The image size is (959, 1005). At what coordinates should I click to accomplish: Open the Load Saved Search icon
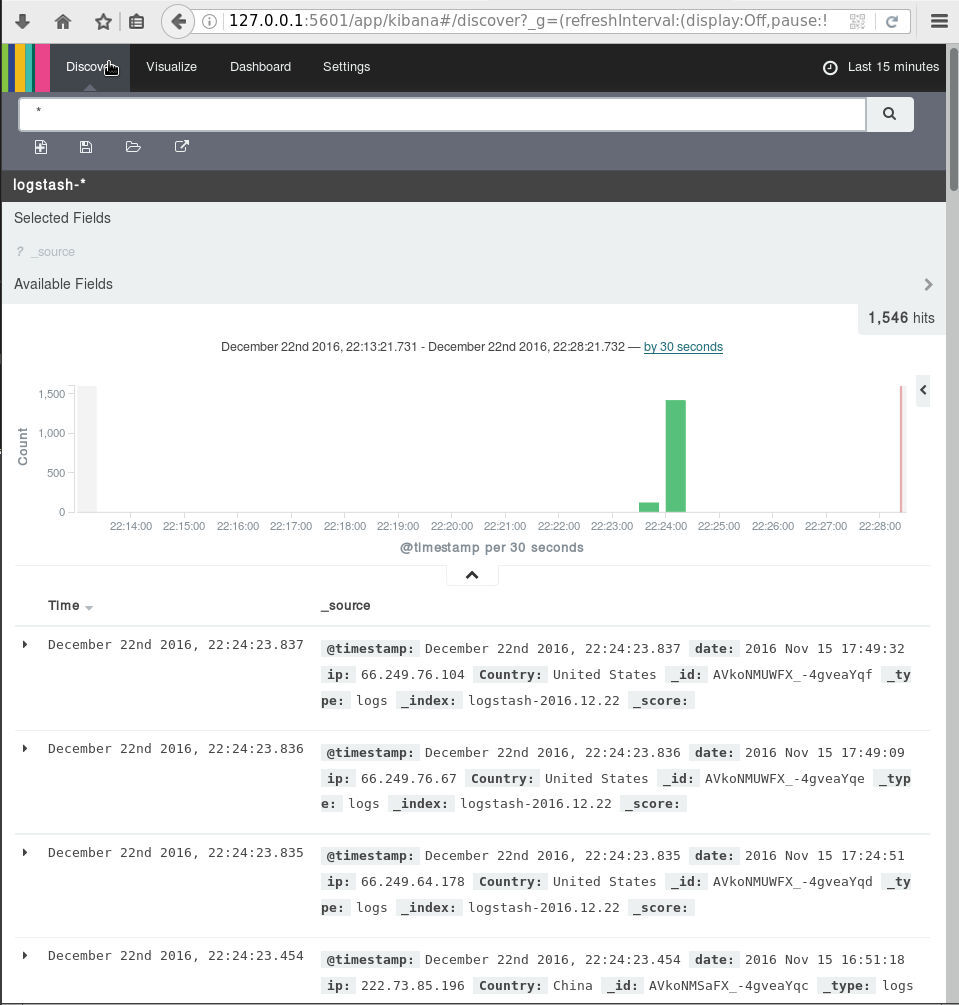coord(133,147)
